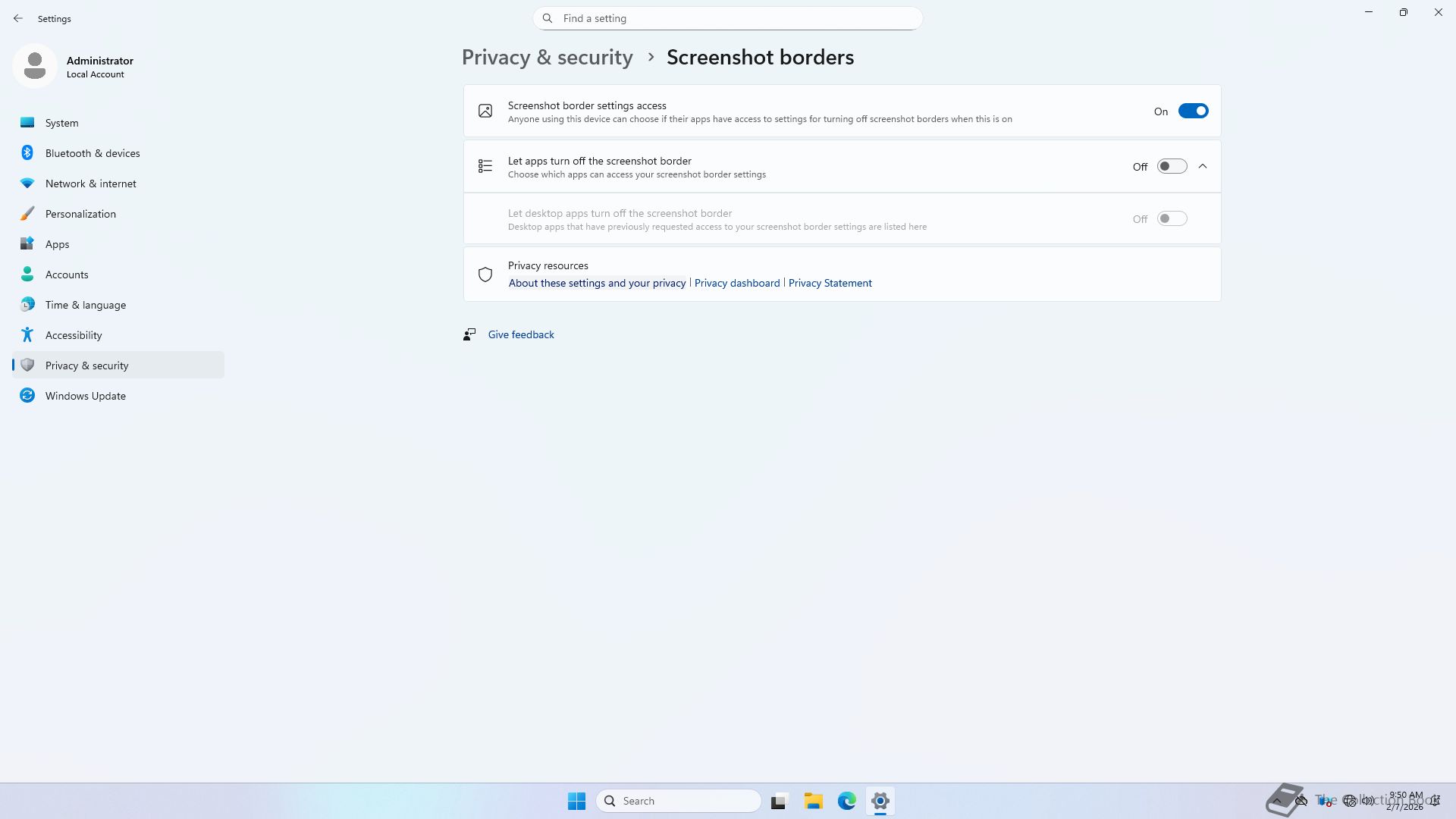The image size is (1456, 819).
Task: Open Bluetooth & devices icon in sidebar
Action: click(27, 152)
